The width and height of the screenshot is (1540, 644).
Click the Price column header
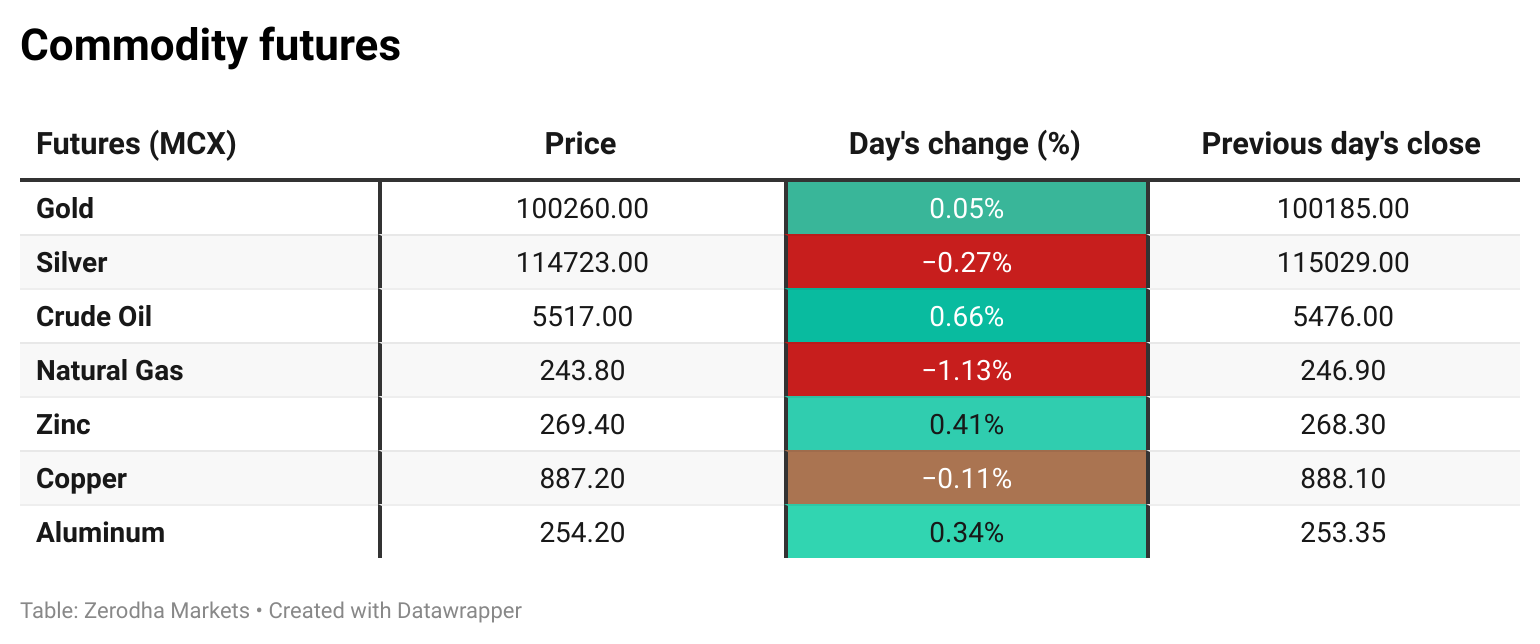(580, 144)
